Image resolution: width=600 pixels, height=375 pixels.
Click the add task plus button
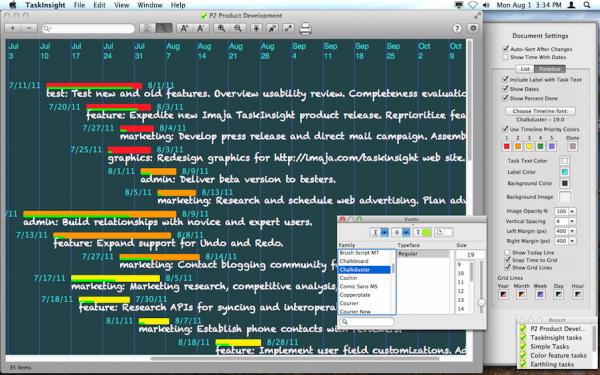[13, 28]
